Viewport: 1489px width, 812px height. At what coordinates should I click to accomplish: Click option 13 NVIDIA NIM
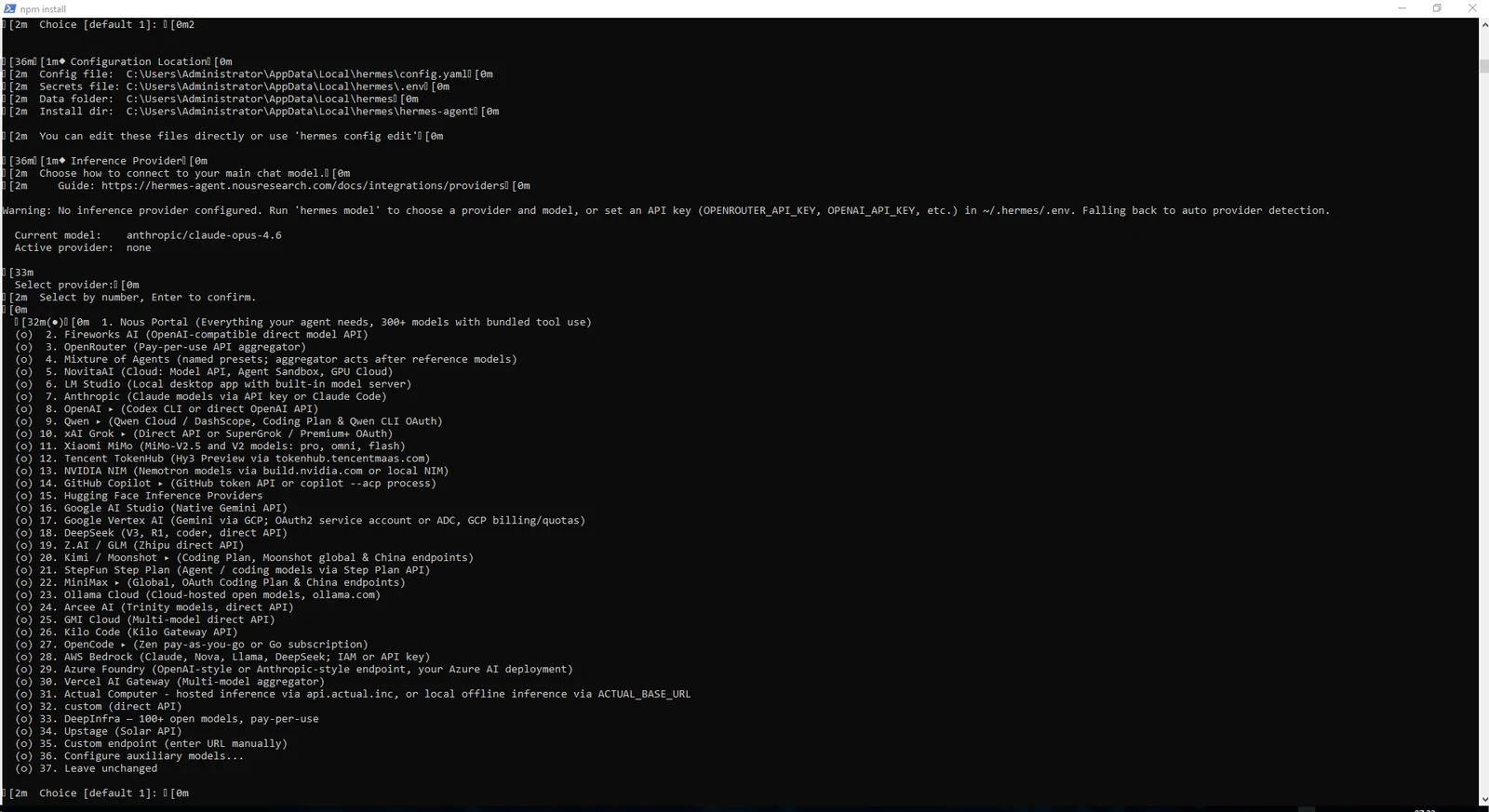[232, 471]
